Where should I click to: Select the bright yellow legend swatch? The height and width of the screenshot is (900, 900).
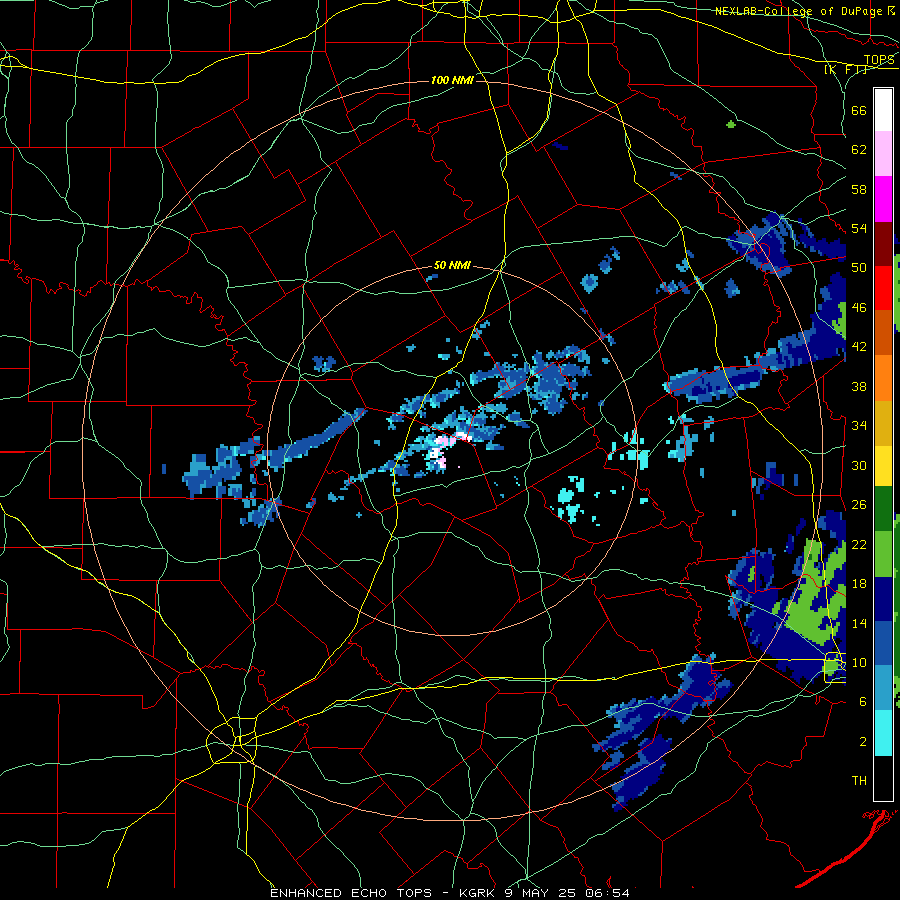pyautogui.click(x=883, y=466)
